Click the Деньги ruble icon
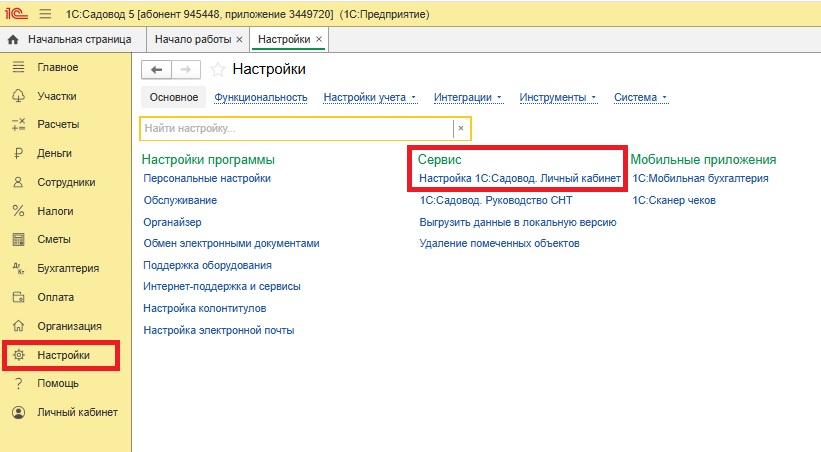Viewport: 821px width, 452px height. 18,153
